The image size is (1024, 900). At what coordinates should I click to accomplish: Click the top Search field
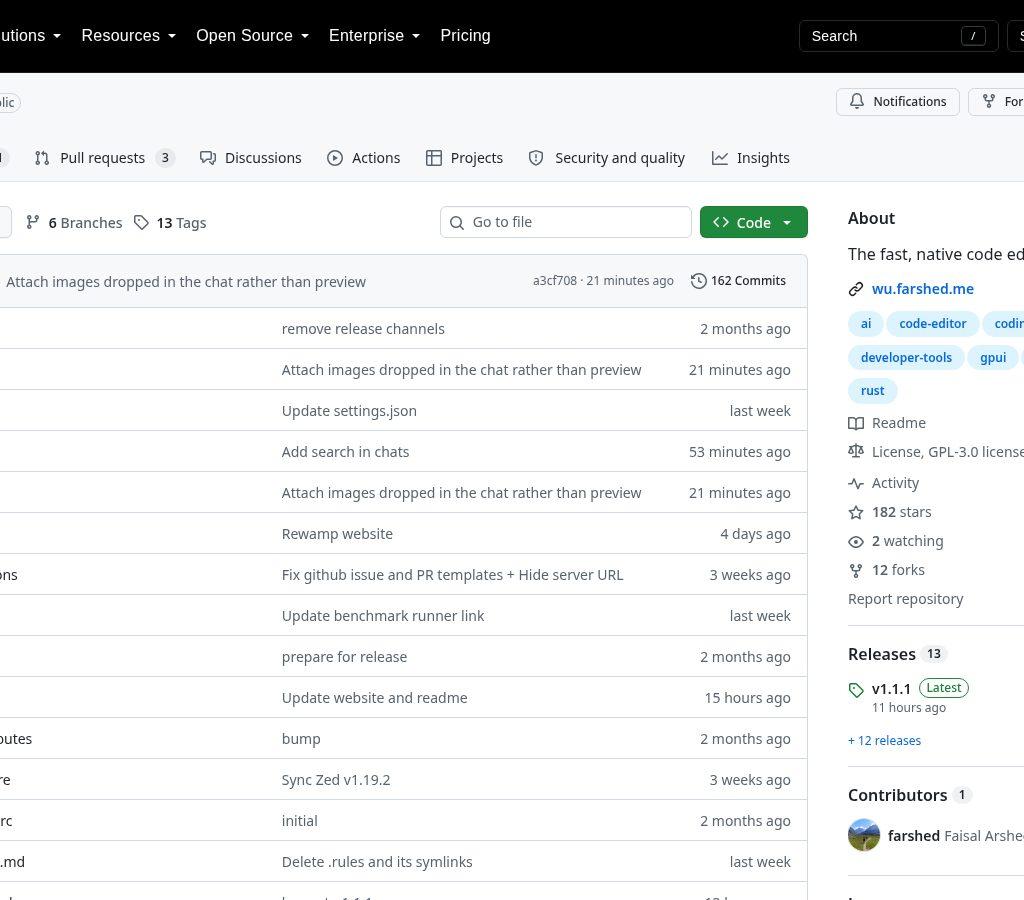pos(899,36)
